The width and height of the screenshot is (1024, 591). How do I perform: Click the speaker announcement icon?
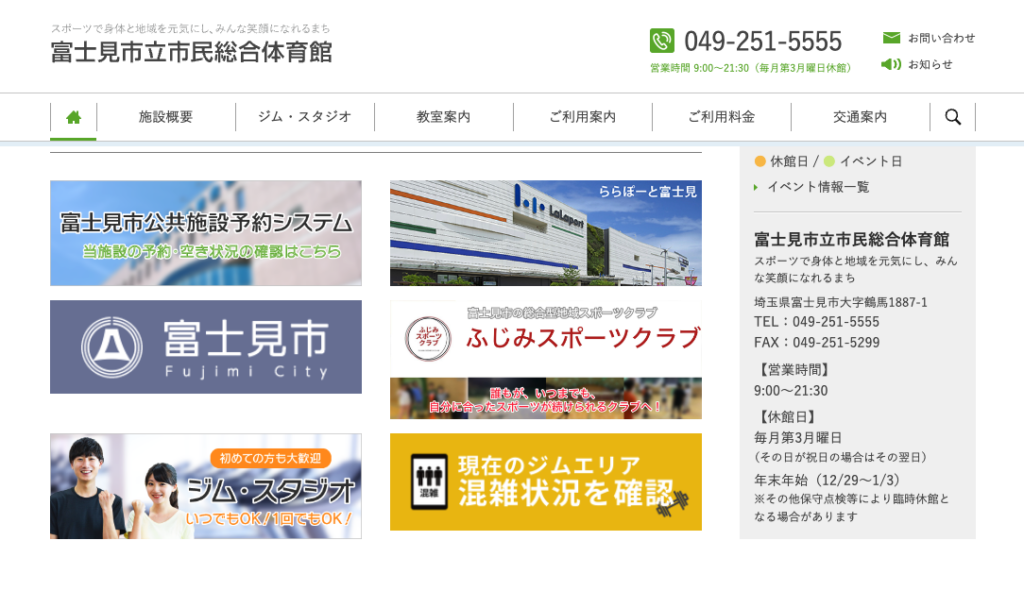click(891, 64)
